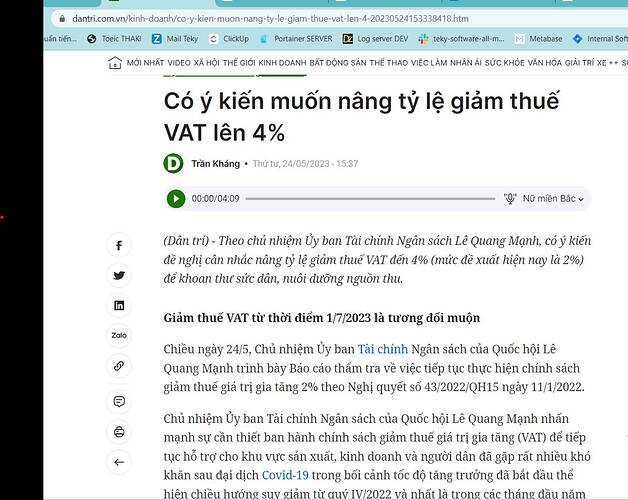
Task: Go back using left arrow icon
Action: (119, 462)
